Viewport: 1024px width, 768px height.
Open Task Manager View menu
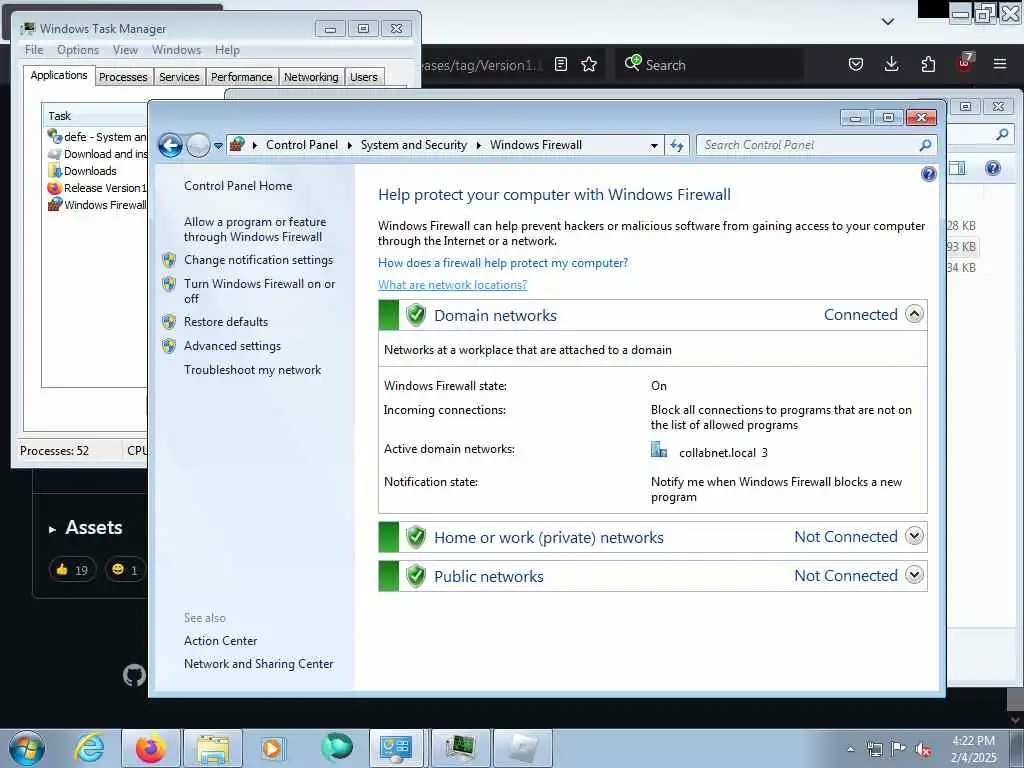pos(125,50)
